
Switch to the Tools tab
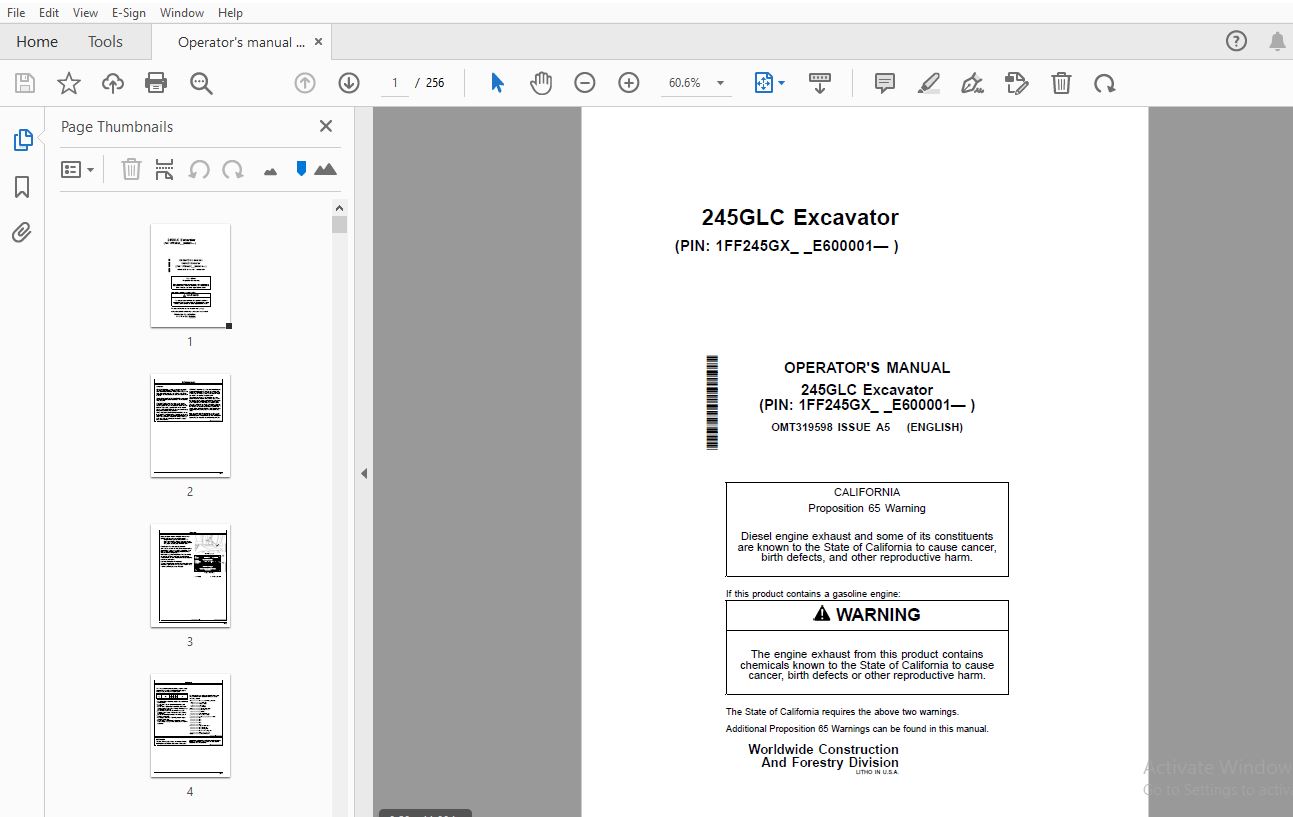pos(105,41)
